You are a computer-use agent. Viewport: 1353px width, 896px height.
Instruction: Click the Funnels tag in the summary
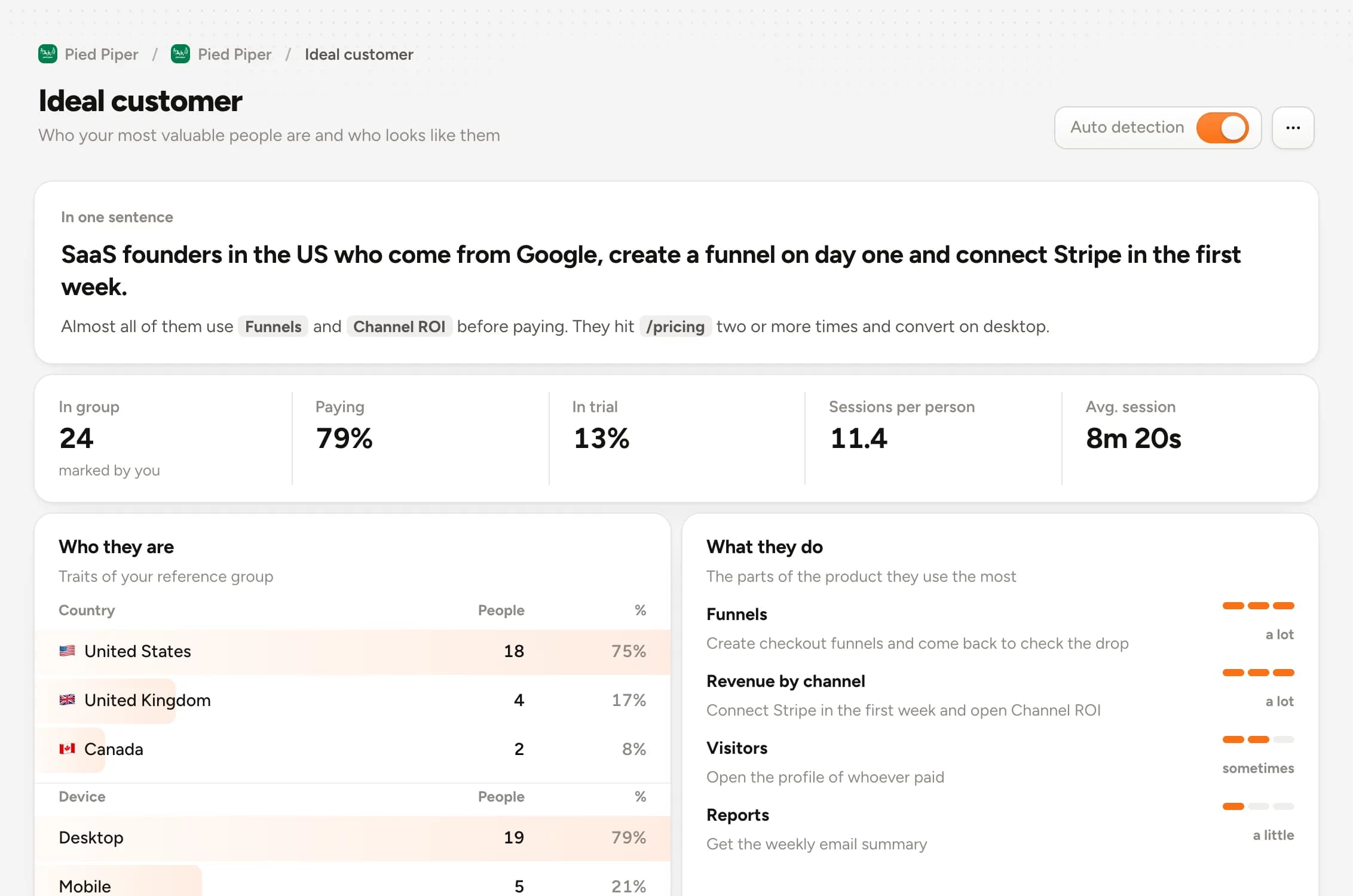273,327
